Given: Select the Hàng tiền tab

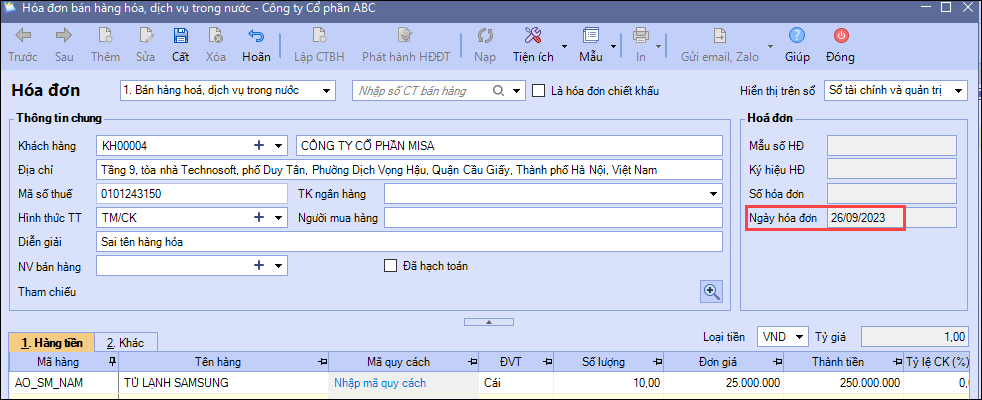Looking at the screenshot, I should (x=52, y=342).
